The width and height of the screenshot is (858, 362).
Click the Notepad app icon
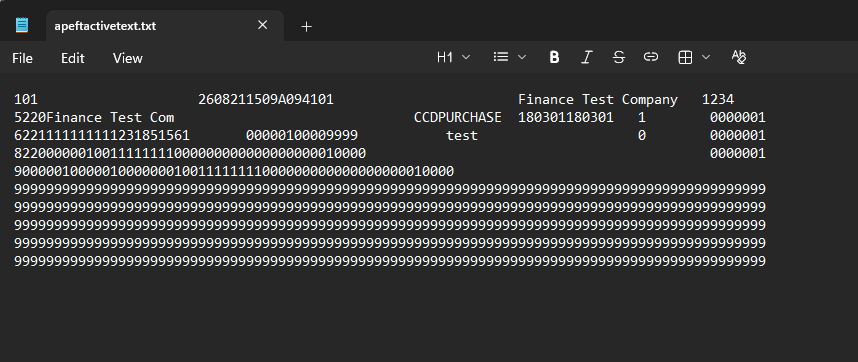(x=22, y=25)
